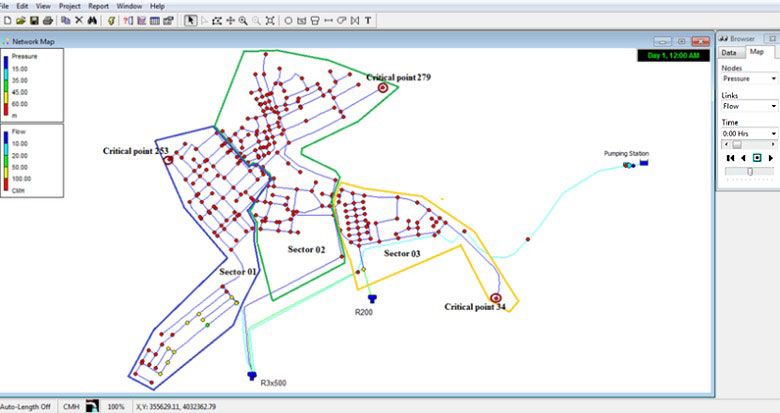Image resolution: width=780 pixels, height=413 pixels.
Task: Save the project using floppy disk icon
Action: point(34,20)
